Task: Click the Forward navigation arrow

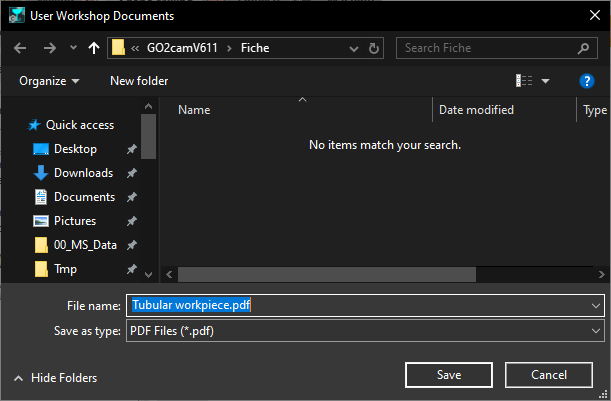Action: pyautogui.click(x=49, y=48)
